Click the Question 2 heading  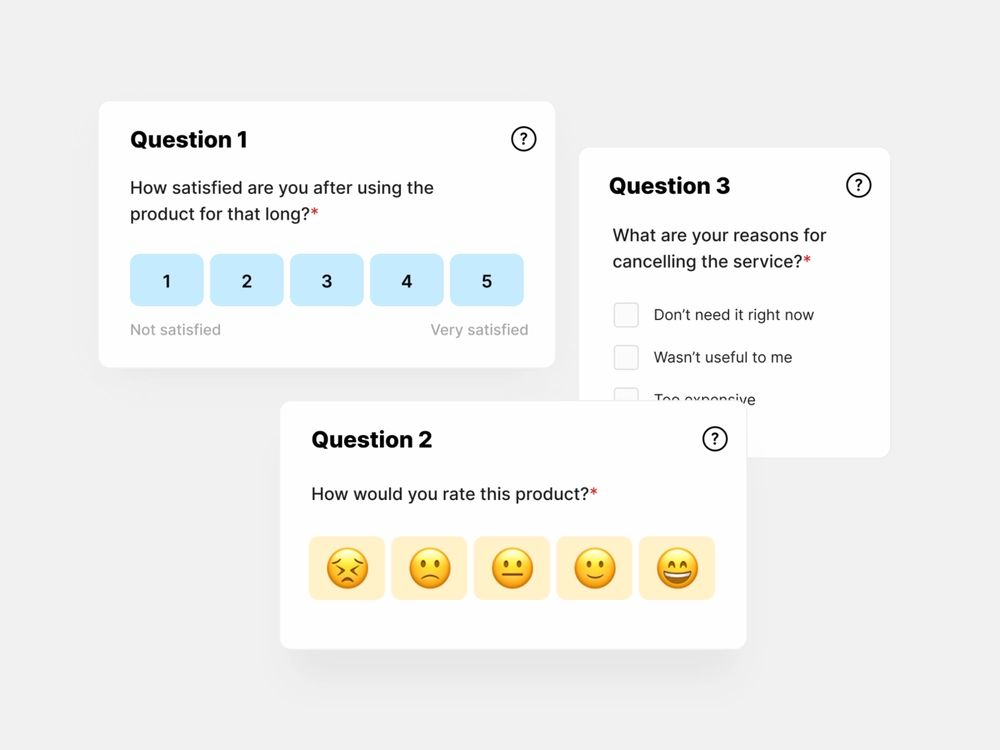pyautogui.click(x=372, y=439)
